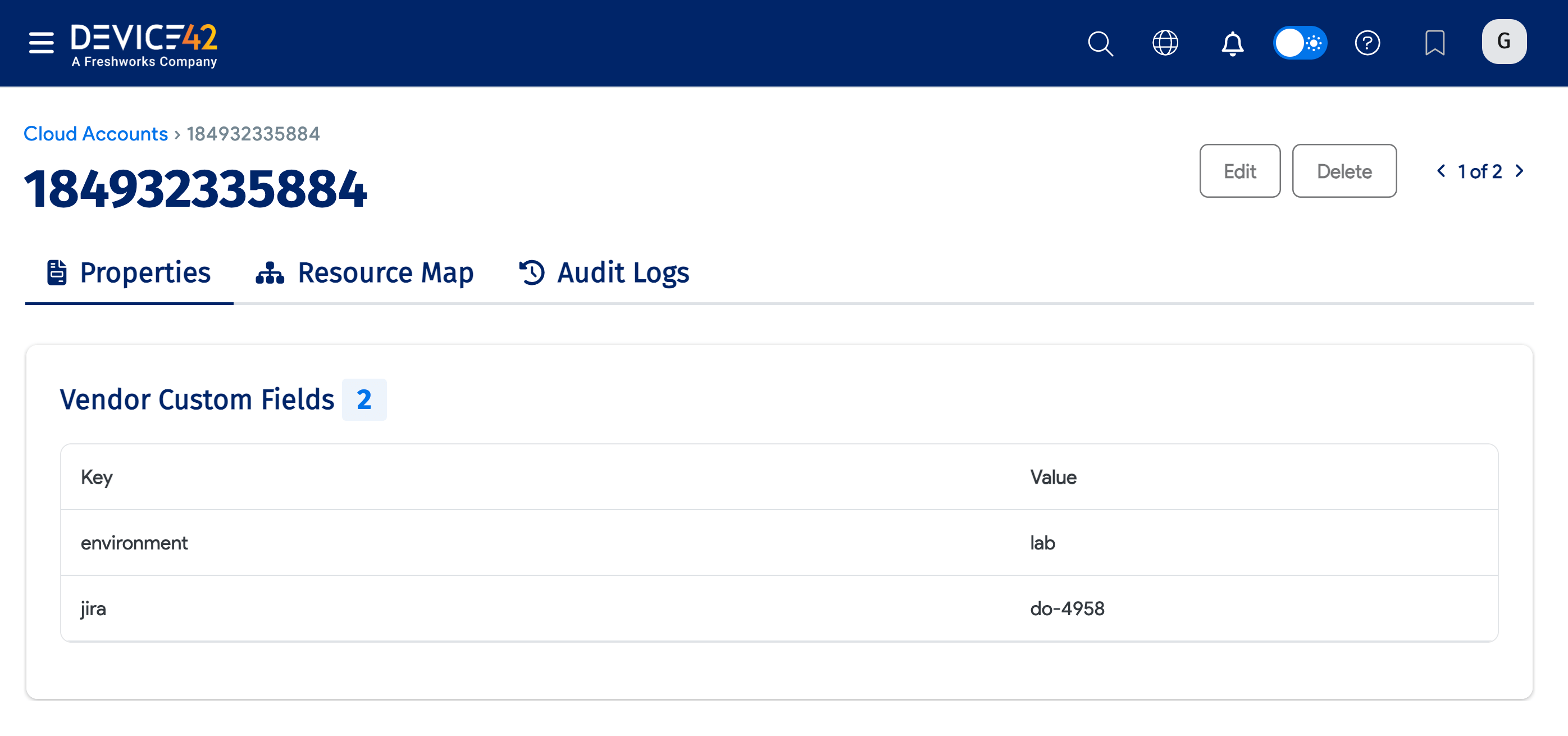This screenshot has width=1568, height=736.
Task: Click the user avatar G
Action: pos(1503,42)
